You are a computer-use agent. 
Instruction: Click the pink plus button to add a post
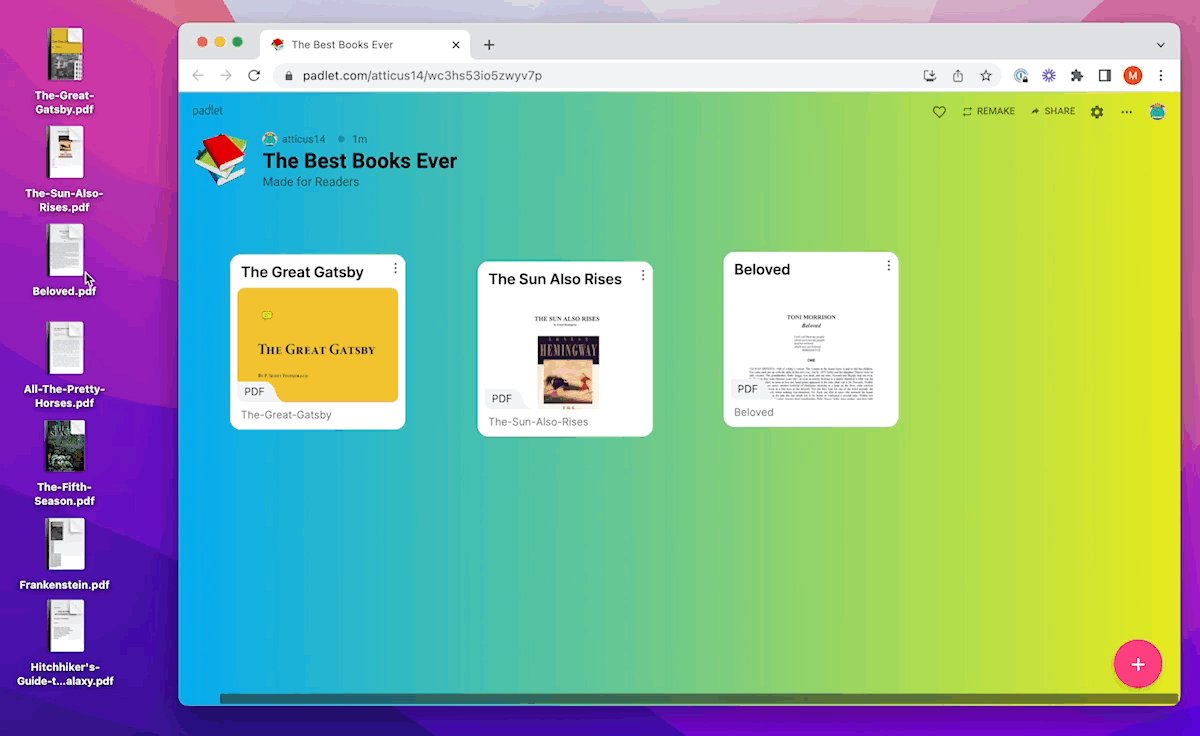tap(1138, 663)
